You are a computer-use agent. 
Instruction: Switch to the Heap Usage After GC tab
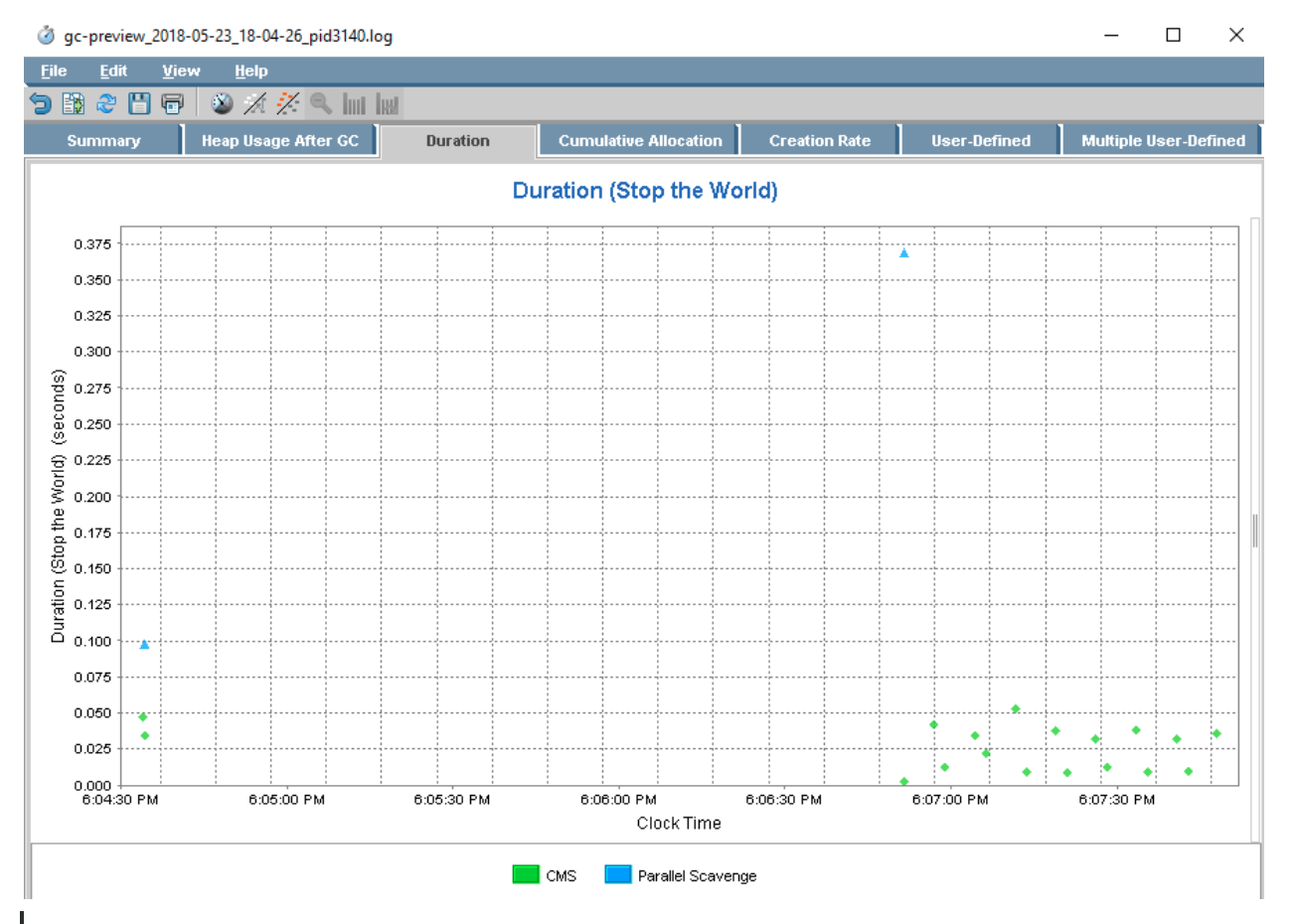click(280, 140)
